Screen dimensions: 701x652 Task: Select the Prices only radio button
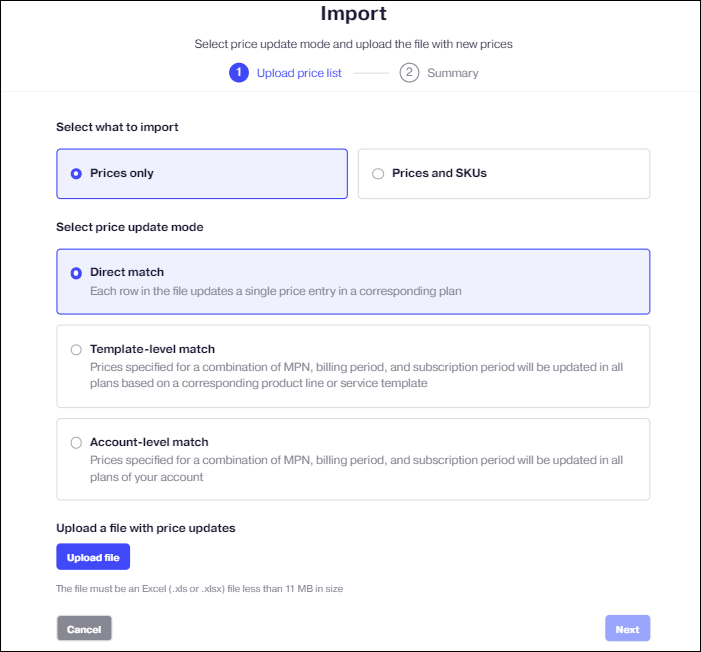pyautogui.click(x=76, y=174)
